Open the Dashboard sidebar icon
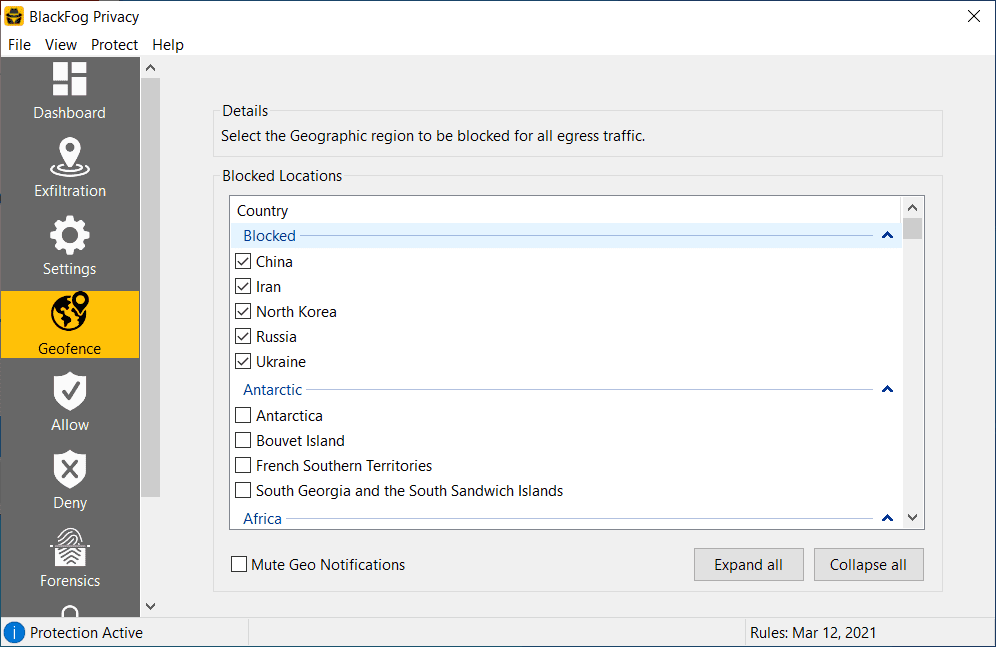Viewport: 996px width, 647px height. pyautogui.click(x=70, y=79)
